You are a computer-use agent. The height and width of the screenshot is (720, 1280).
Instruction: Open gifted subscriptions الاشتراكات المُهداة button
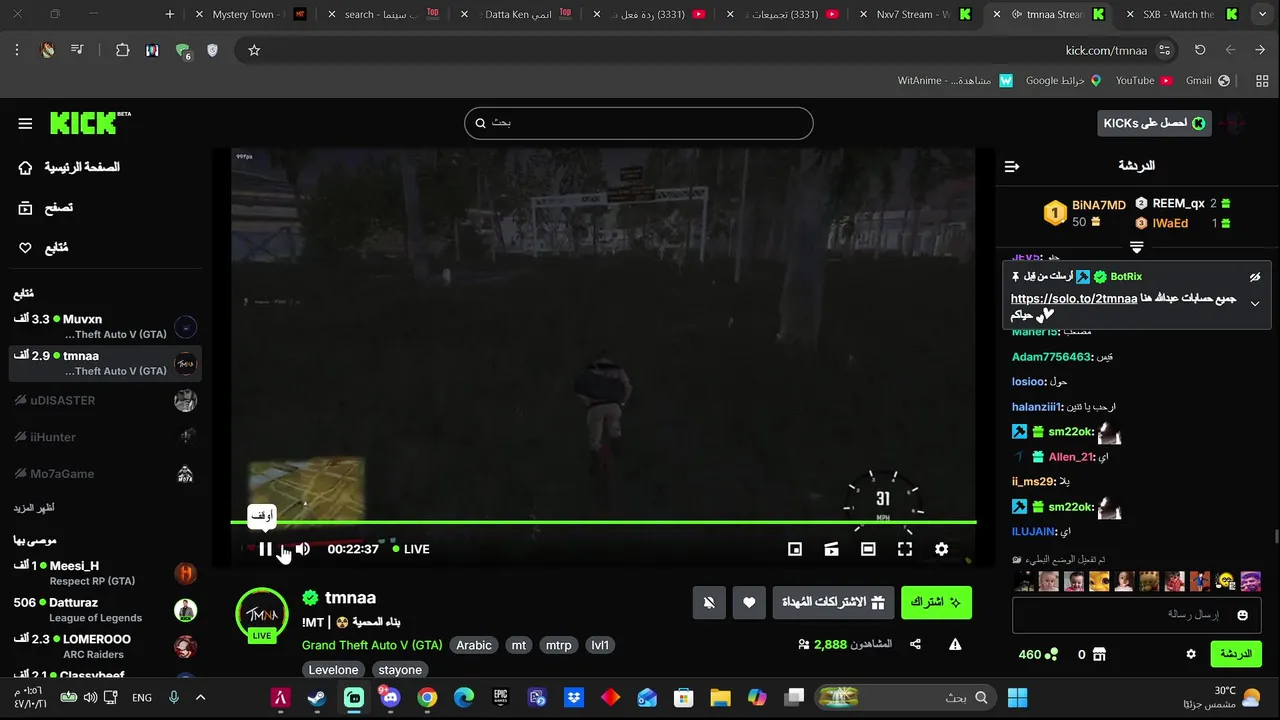pos(833,602)
